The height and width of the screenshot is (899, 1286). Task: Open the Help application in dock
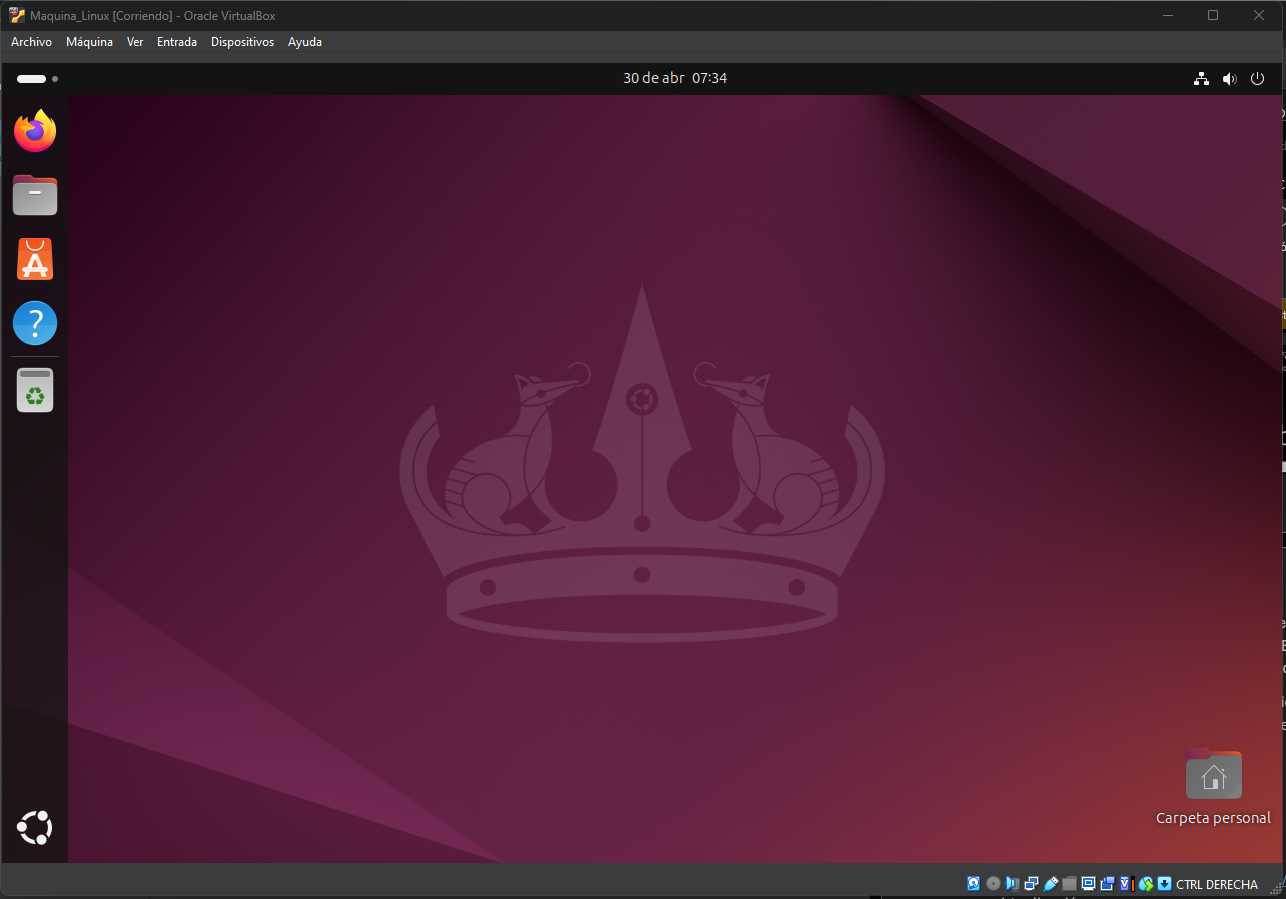[x=35, y=323]
